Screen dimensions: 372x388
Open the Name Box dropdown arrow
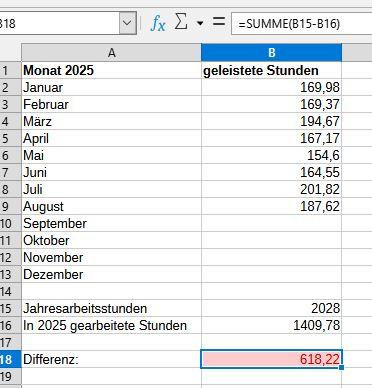click(128, 23)
